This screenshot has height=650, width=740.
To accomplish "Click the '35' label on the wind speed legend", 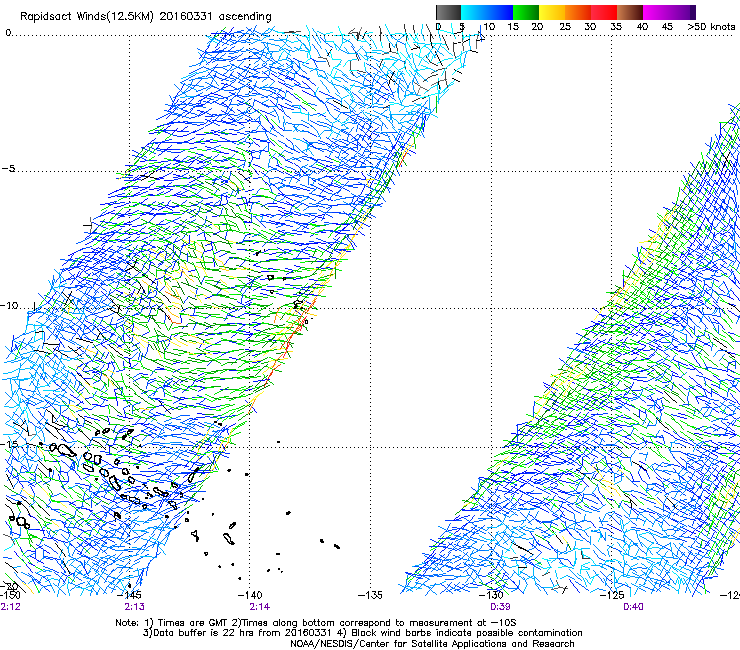I will [616, 26].
